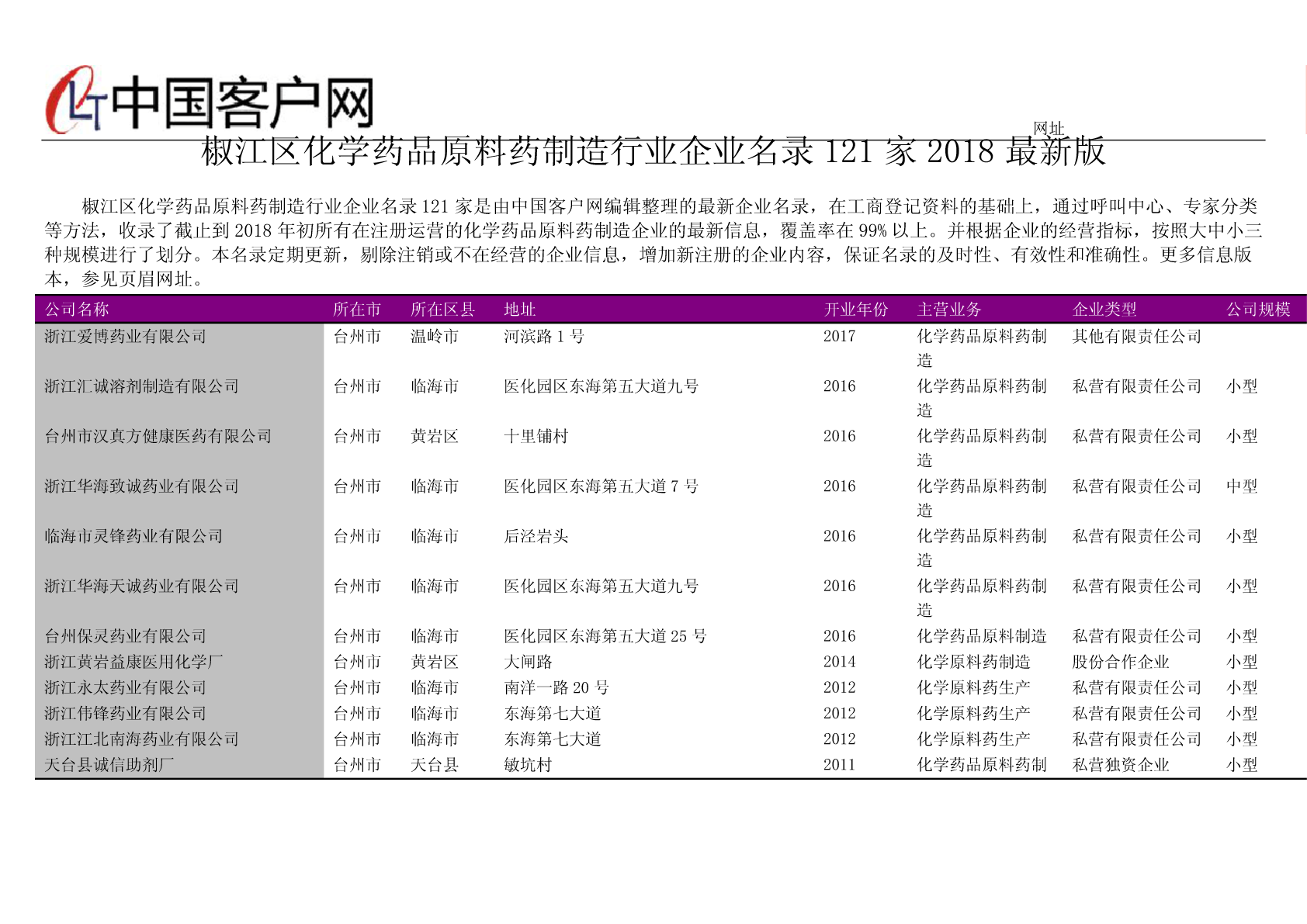Click the 股份合作企业 enterprise type cell
Screen dimensions: 1307x924
tap(1121, 662)
